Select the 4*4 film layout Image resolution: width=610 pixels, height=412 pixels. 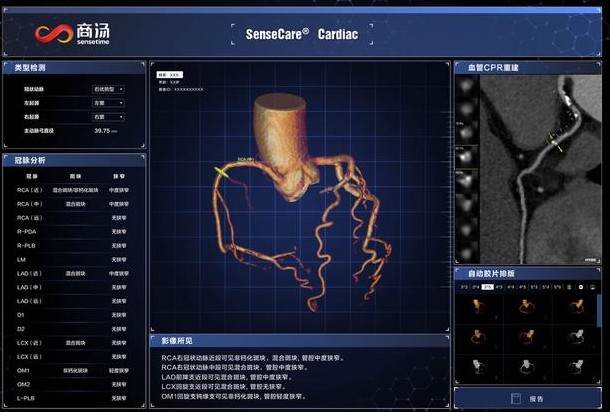coord(511,287)
